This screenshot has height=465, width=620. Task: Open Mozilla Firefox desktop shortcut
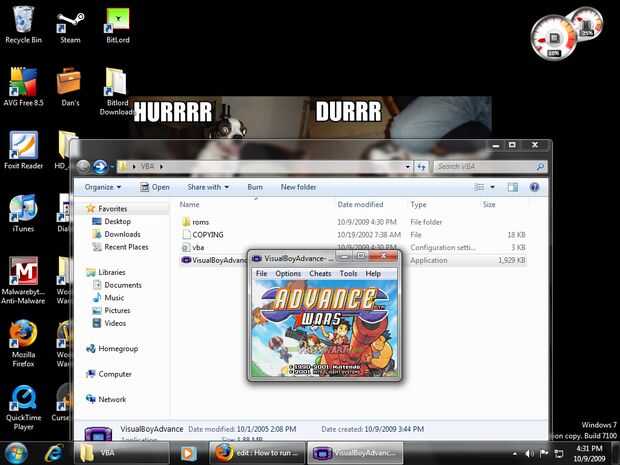pyautogui.click(x=23, y=343)
